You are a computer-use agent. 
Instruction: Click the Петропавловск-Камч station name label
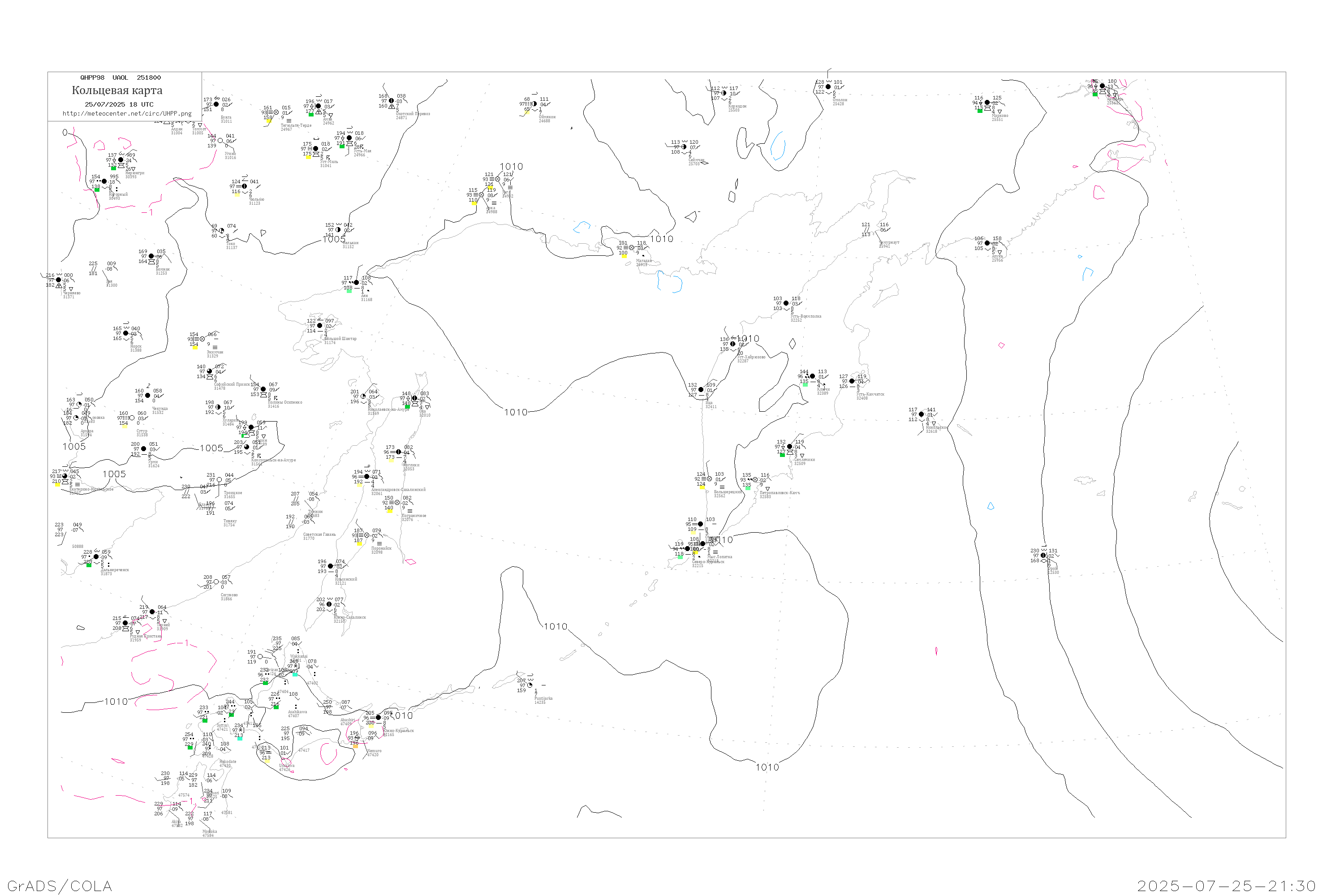click(x=780, y=492)
